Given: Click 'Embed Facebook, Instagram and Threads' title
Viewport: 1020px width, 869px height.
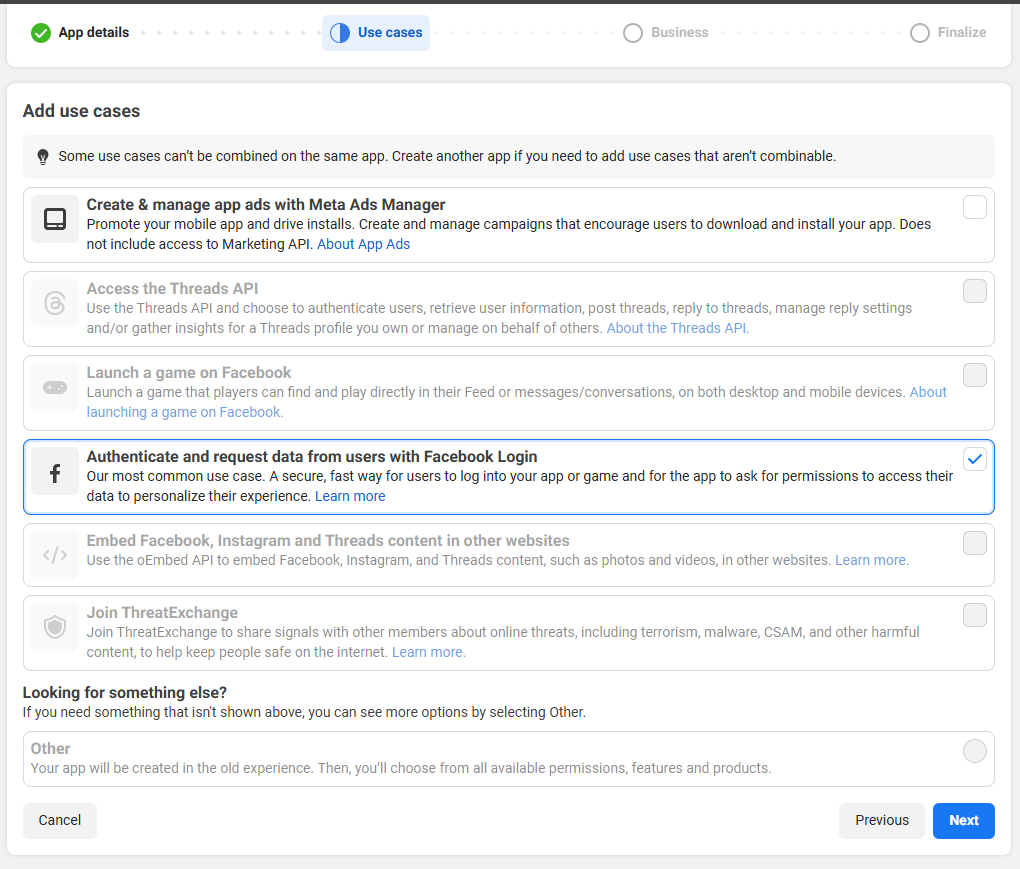Looking at the screenshot, I should [328, 540].
